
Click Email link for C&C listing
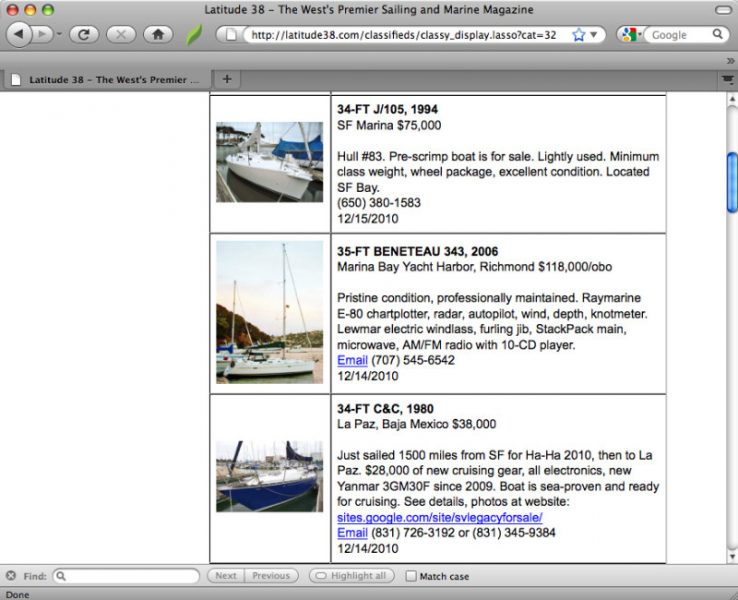point(352,533)
